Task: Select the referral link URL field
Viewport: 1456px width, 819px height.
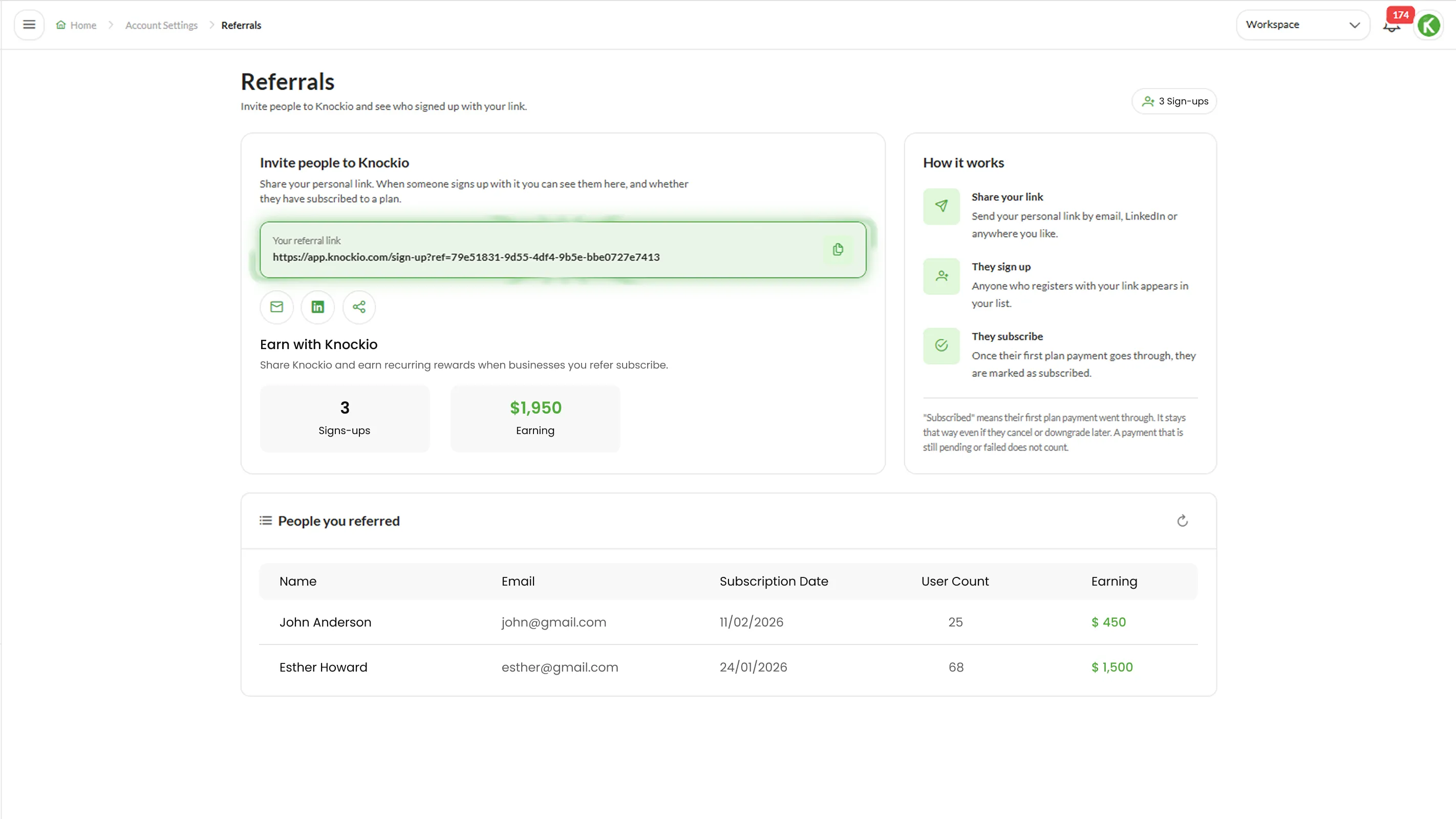Action: [x=563, y=249]
